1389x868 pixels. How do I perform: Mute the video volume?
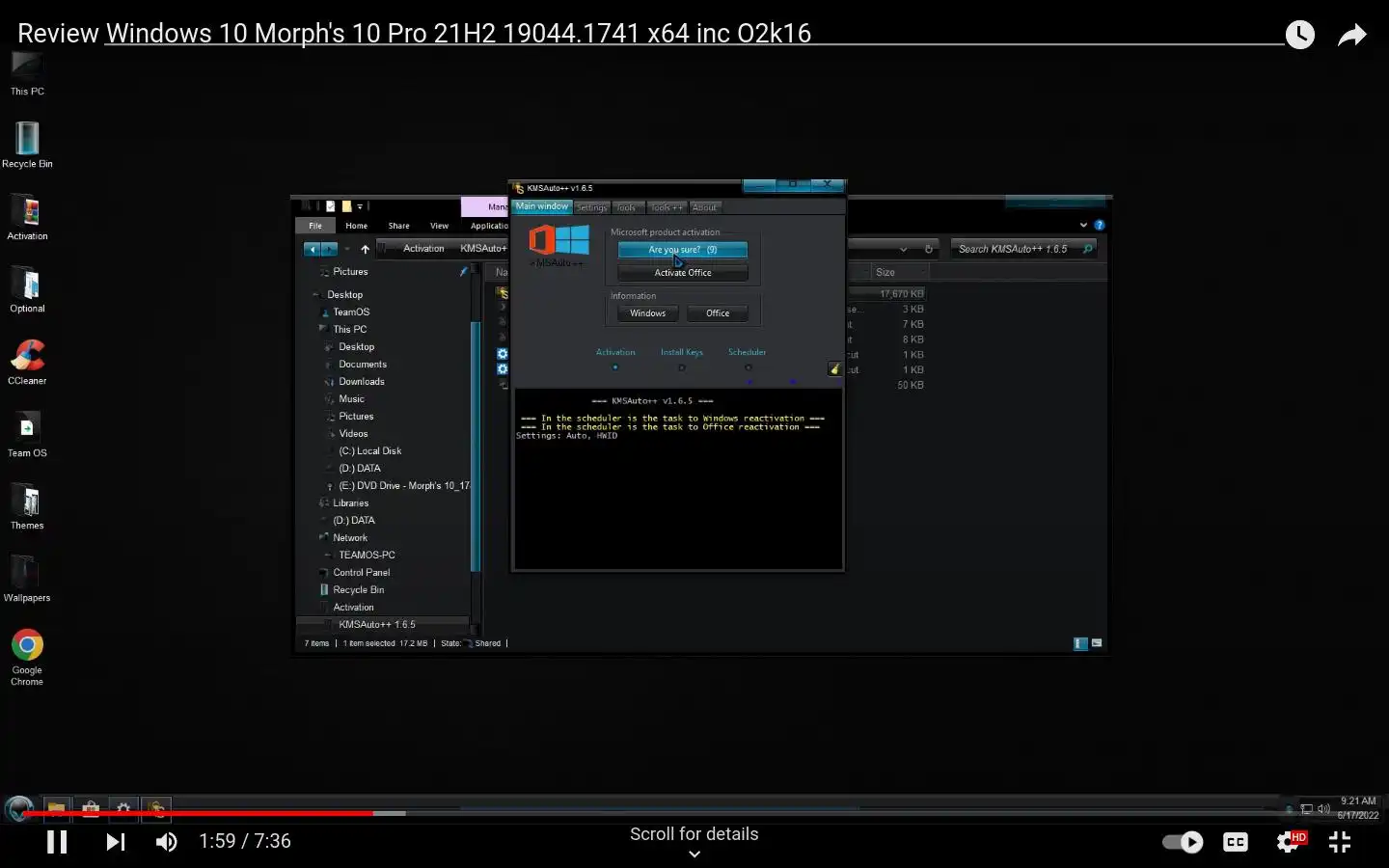coord(167,842)
